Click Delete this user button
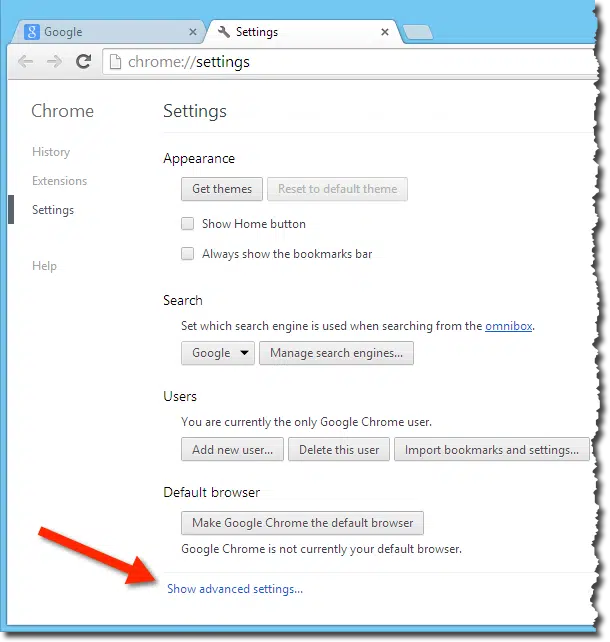 point(339,450)
